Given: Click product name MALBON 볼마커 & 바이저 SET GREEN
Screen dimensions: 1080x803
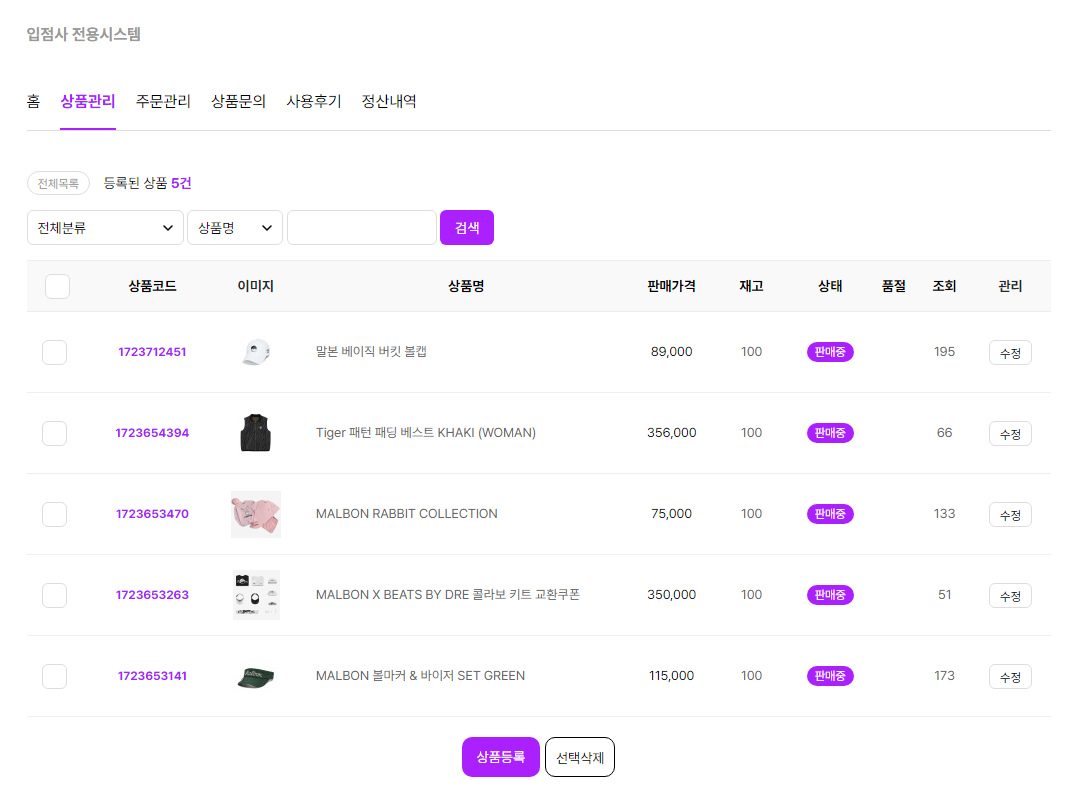Looking at the screenshot, I should pyautogui.click(x=420, y=676).
